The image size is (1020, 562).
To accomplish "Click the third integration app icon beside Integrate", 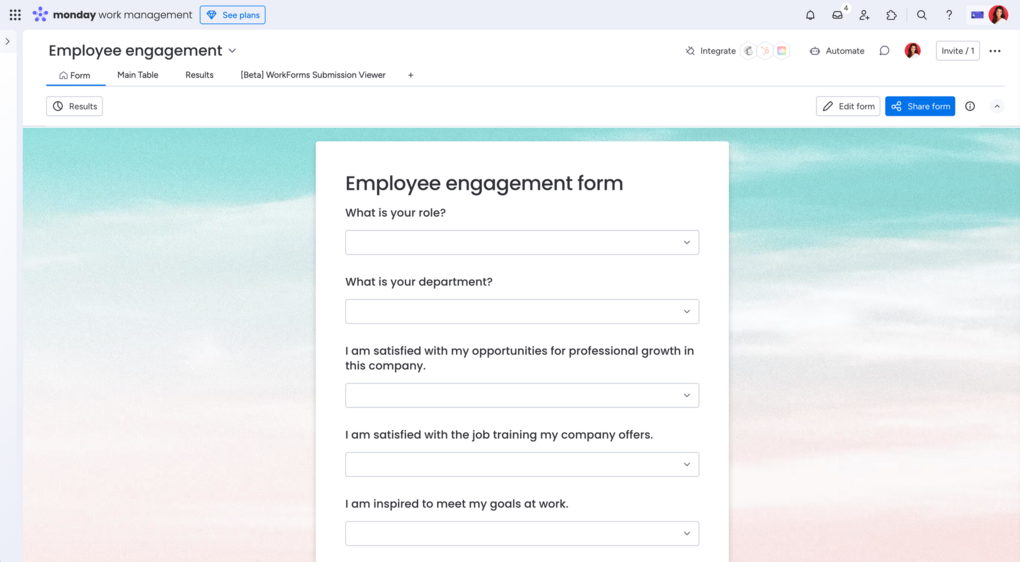I will pos(782,51).
